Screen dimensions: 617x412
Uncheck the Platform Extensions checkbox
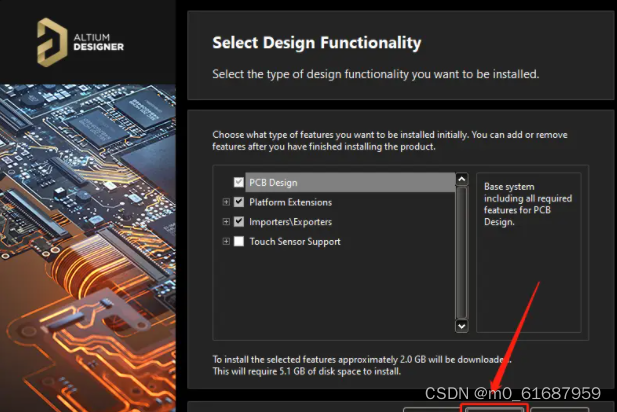(238, 202)
